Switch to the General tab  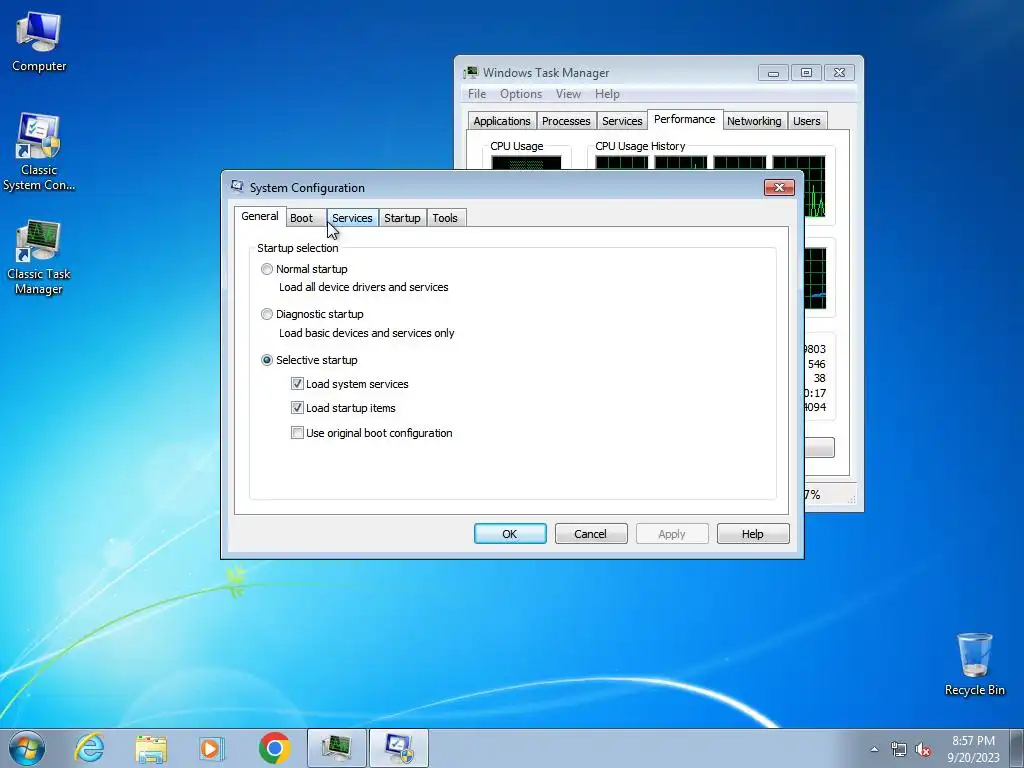[x=260, y=216]
